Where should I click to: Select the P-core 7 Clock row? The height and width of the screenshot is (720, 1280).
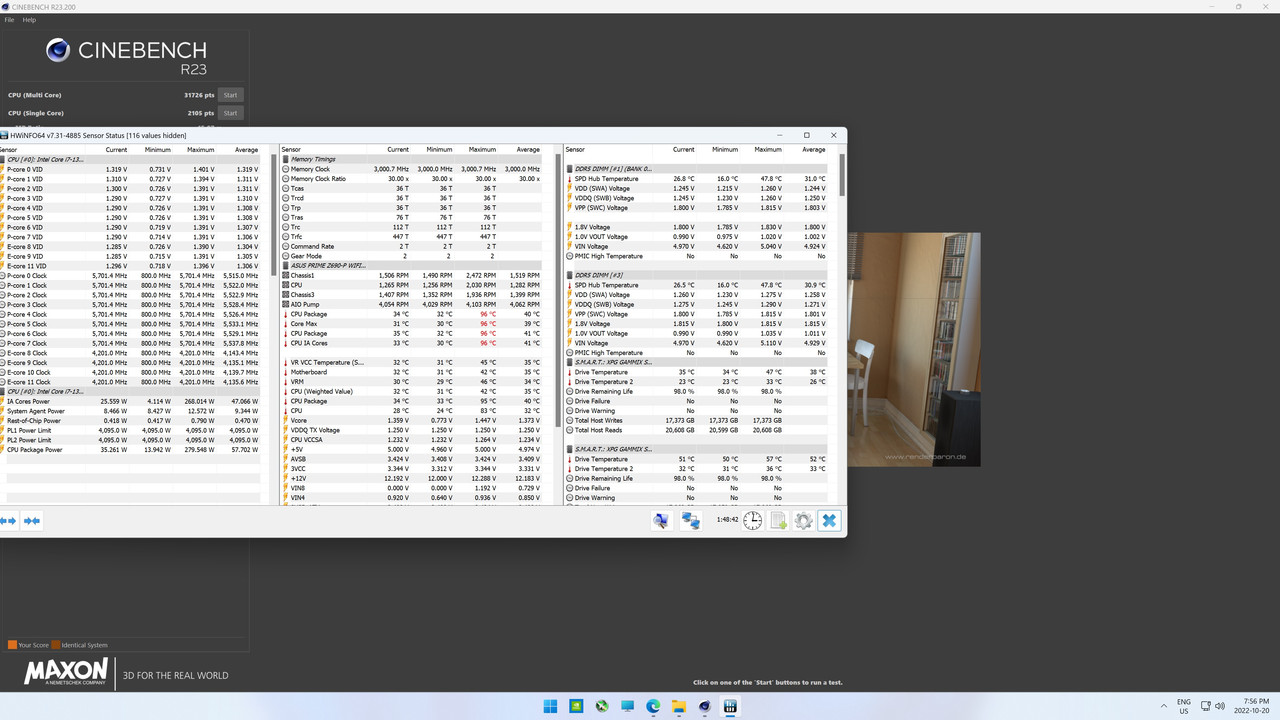coord(130,343)
